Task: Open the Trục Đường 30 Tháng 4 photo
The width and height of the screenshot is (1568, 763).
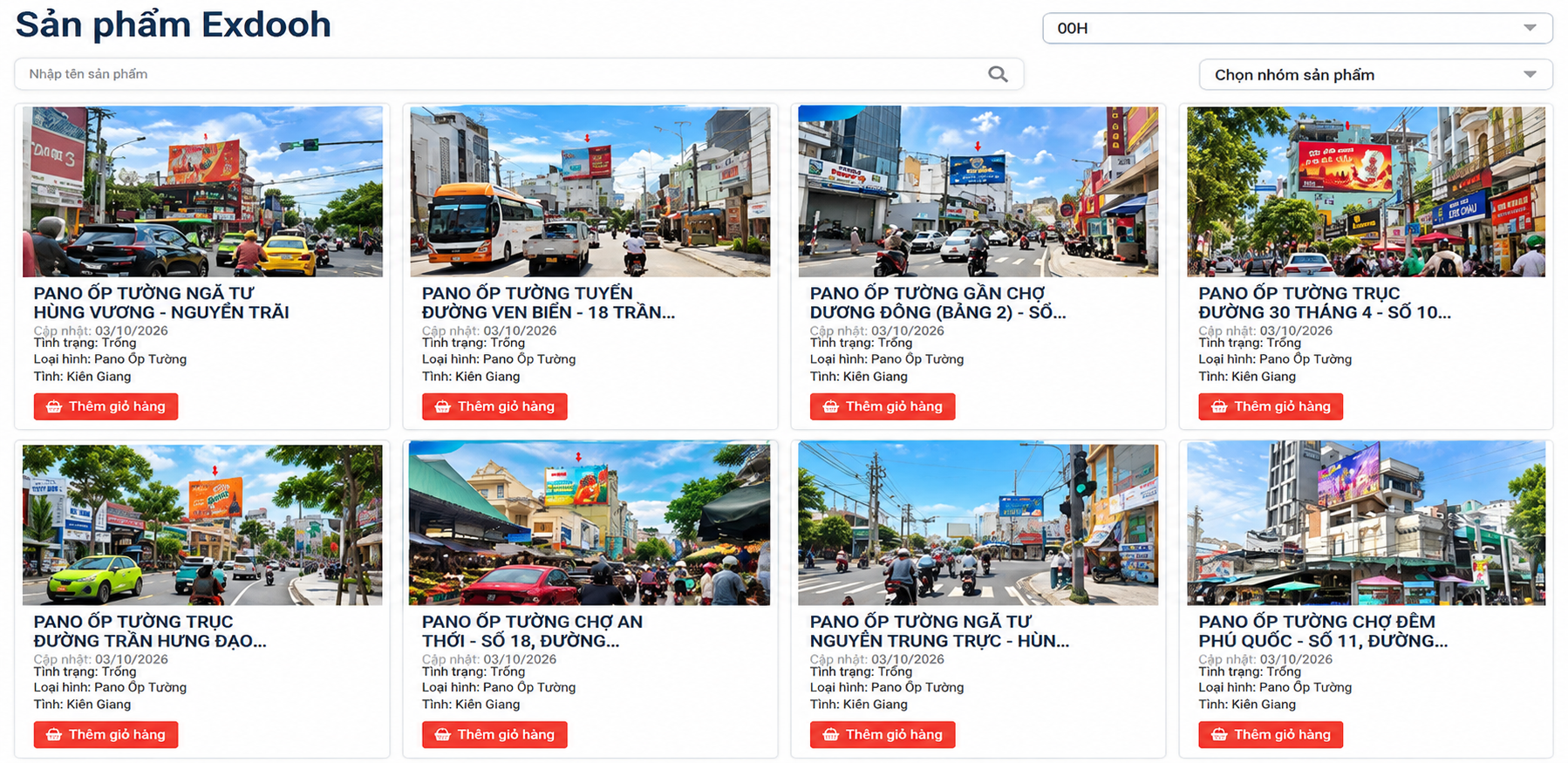Action: [x=1367, y=192]
